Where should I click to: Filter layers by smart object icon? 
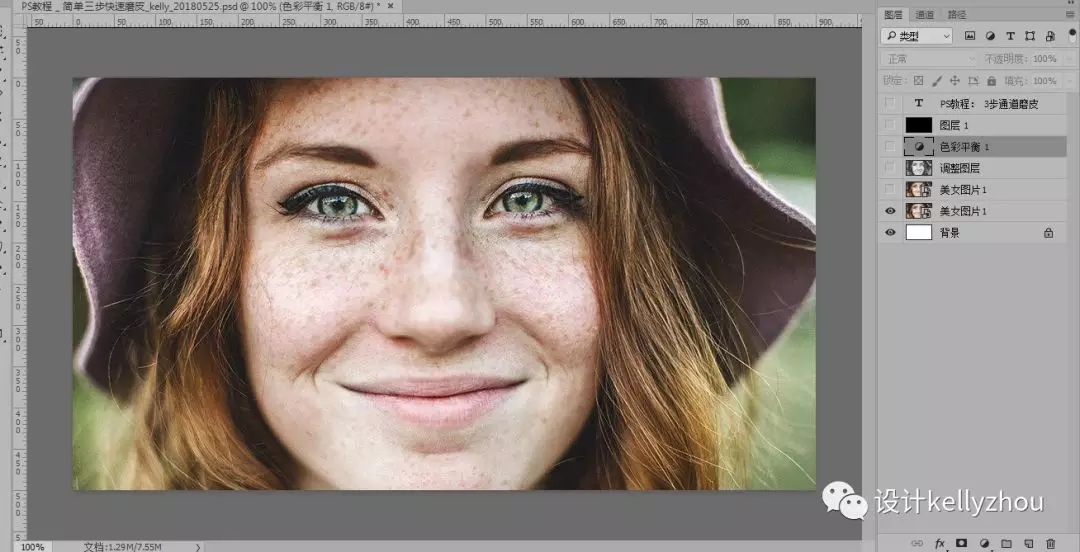pos(1050,36)
